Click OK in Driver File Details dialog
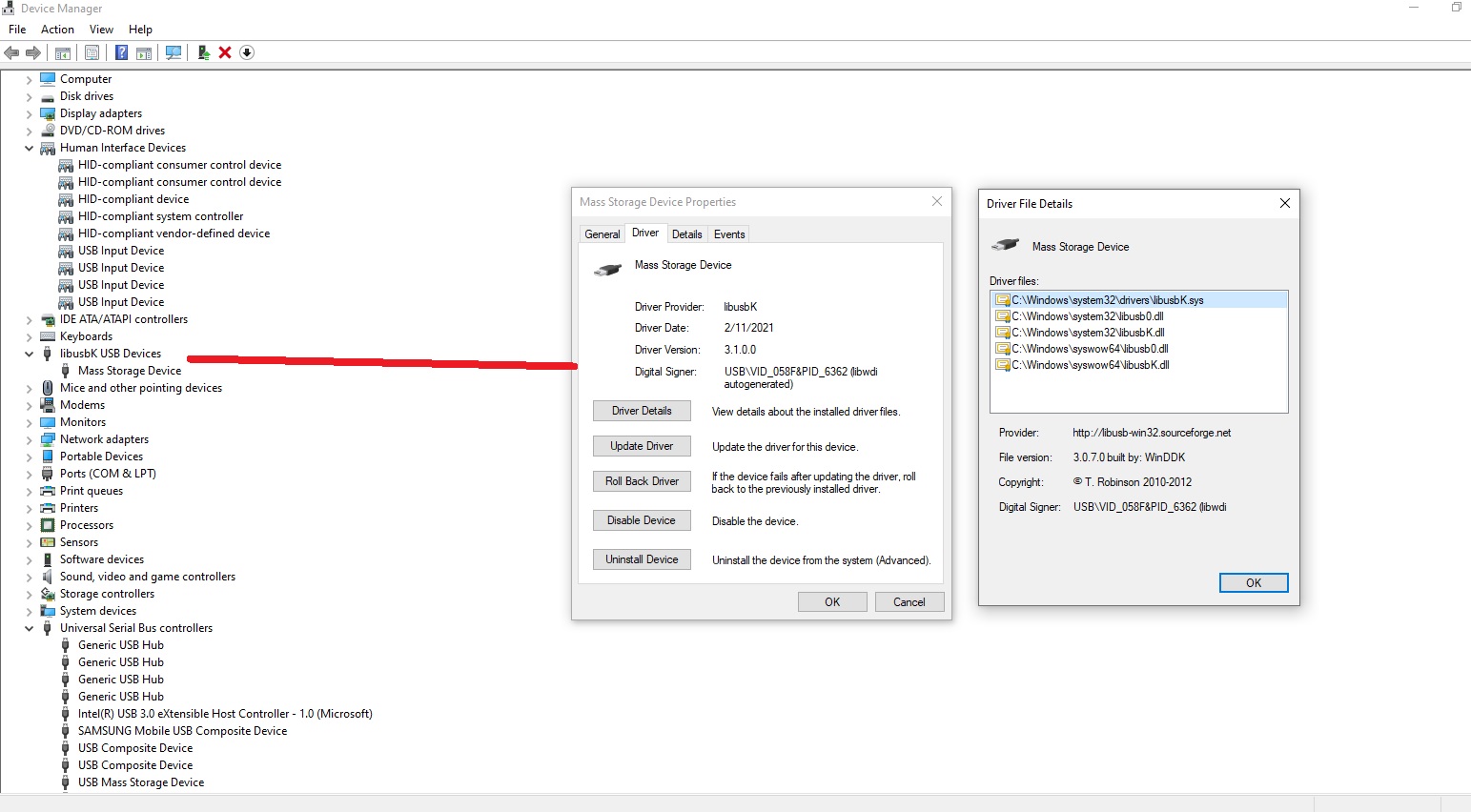This screenshot has width=1471, height=812. pyautogui.click(x=1253, y=582)
